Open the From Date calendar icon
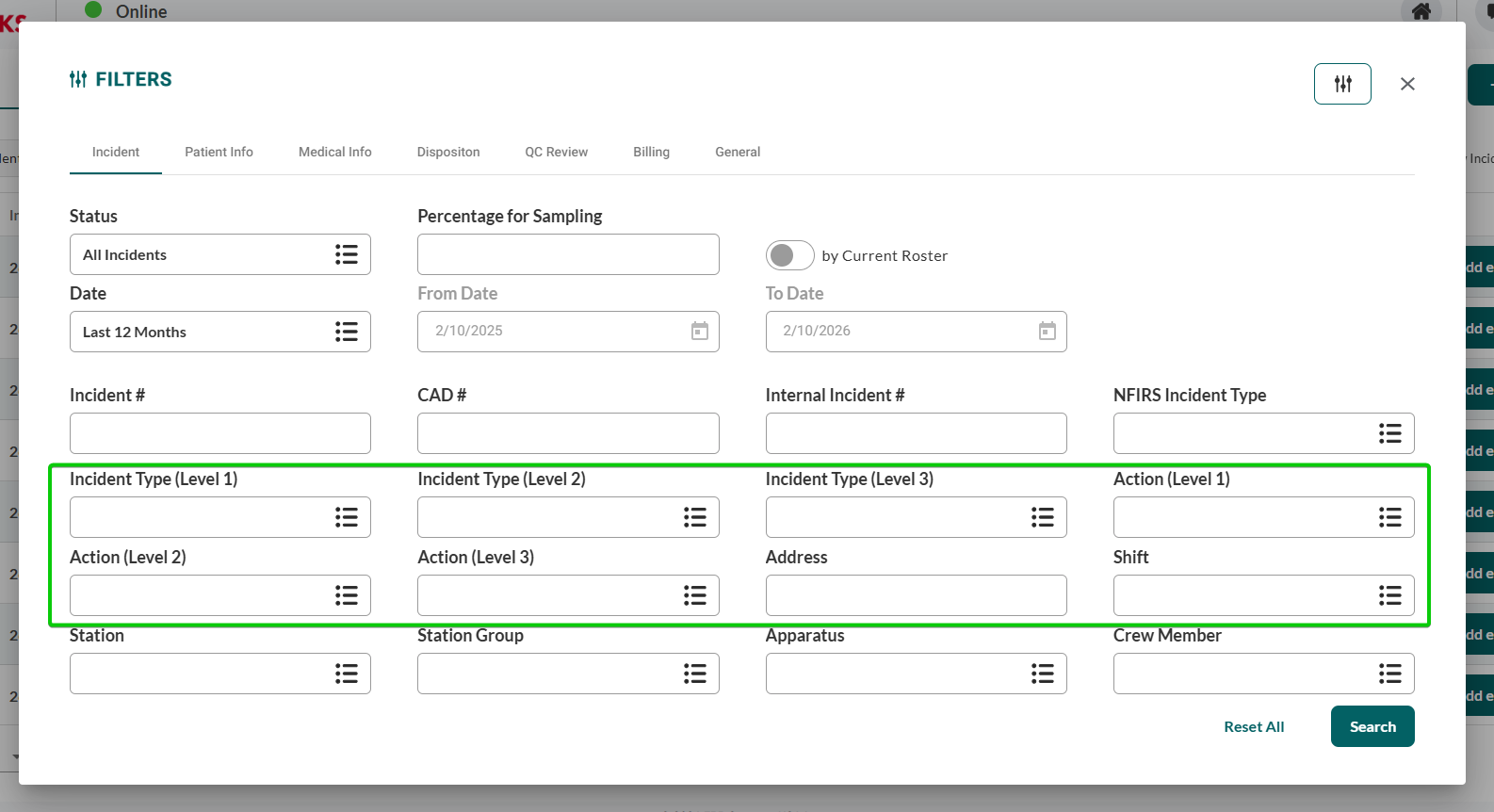The height and width of the screenshot is (812, 1494). point(699,331)
